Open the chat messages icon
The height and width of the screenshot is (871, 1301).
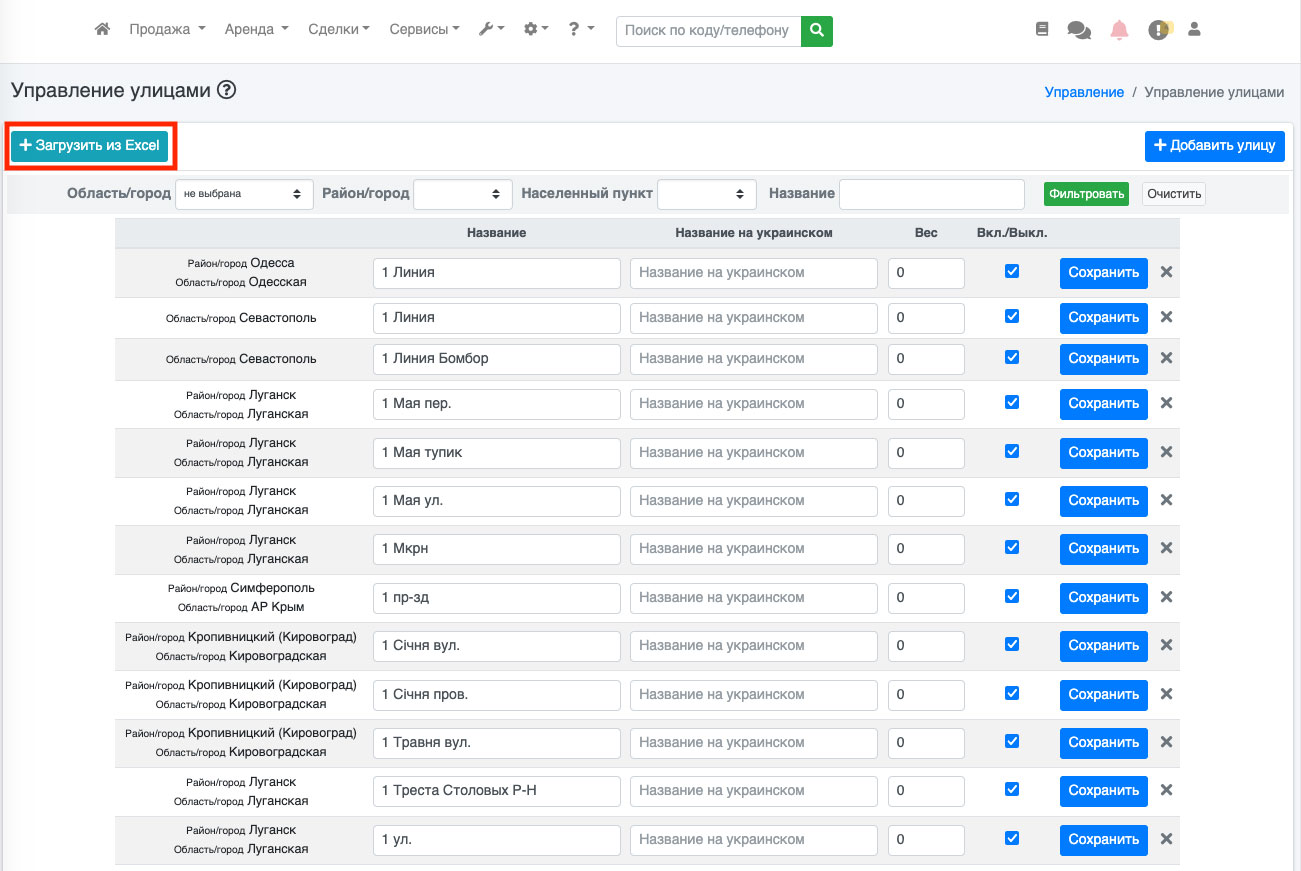(1079, 30)
